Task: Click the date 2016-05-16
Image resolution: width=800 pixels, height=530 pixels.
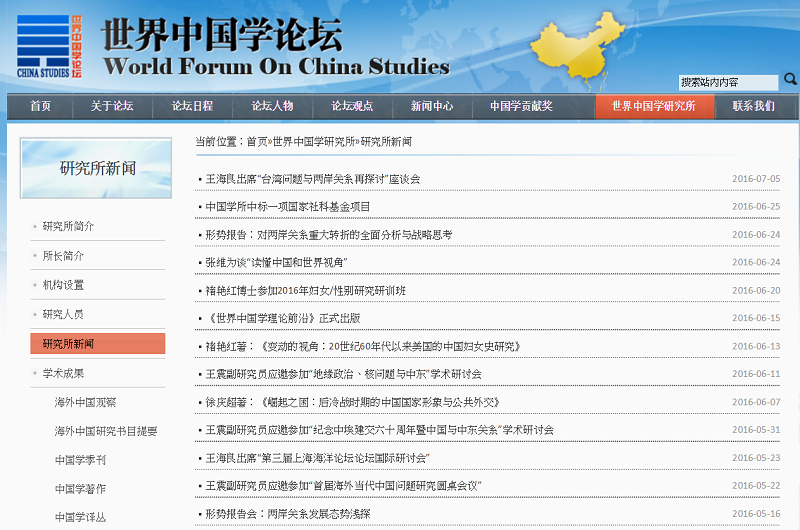Action: click(756, 513)
